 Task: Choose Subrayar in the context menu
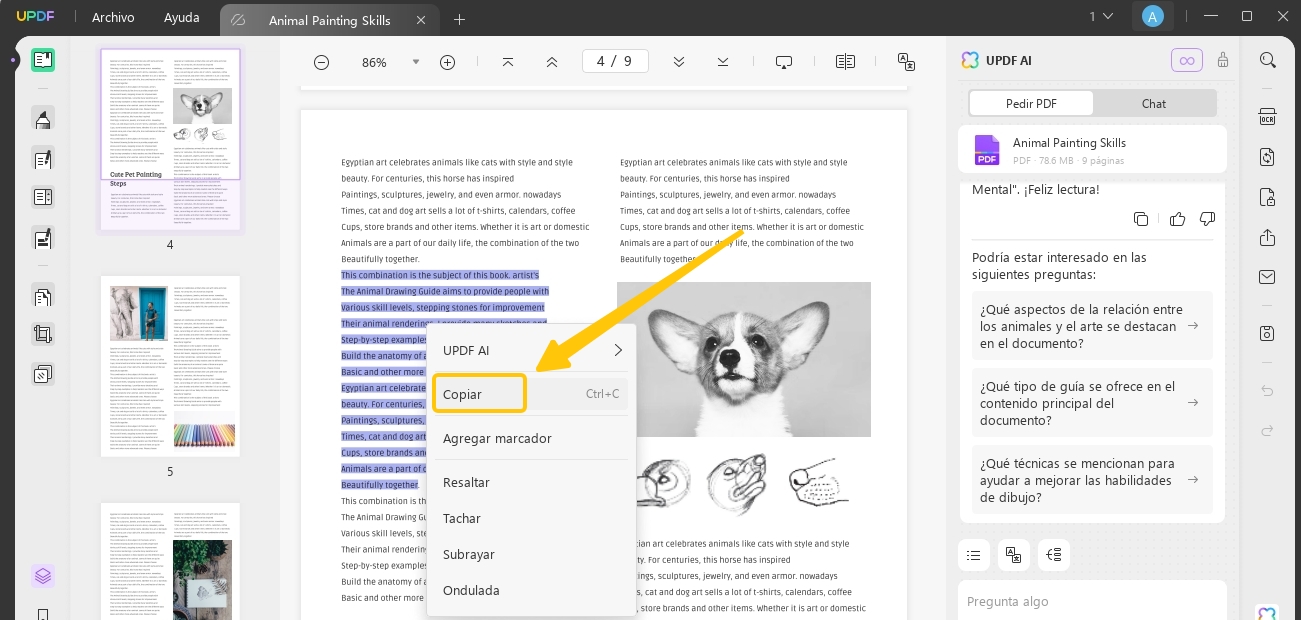click(531, 554)
